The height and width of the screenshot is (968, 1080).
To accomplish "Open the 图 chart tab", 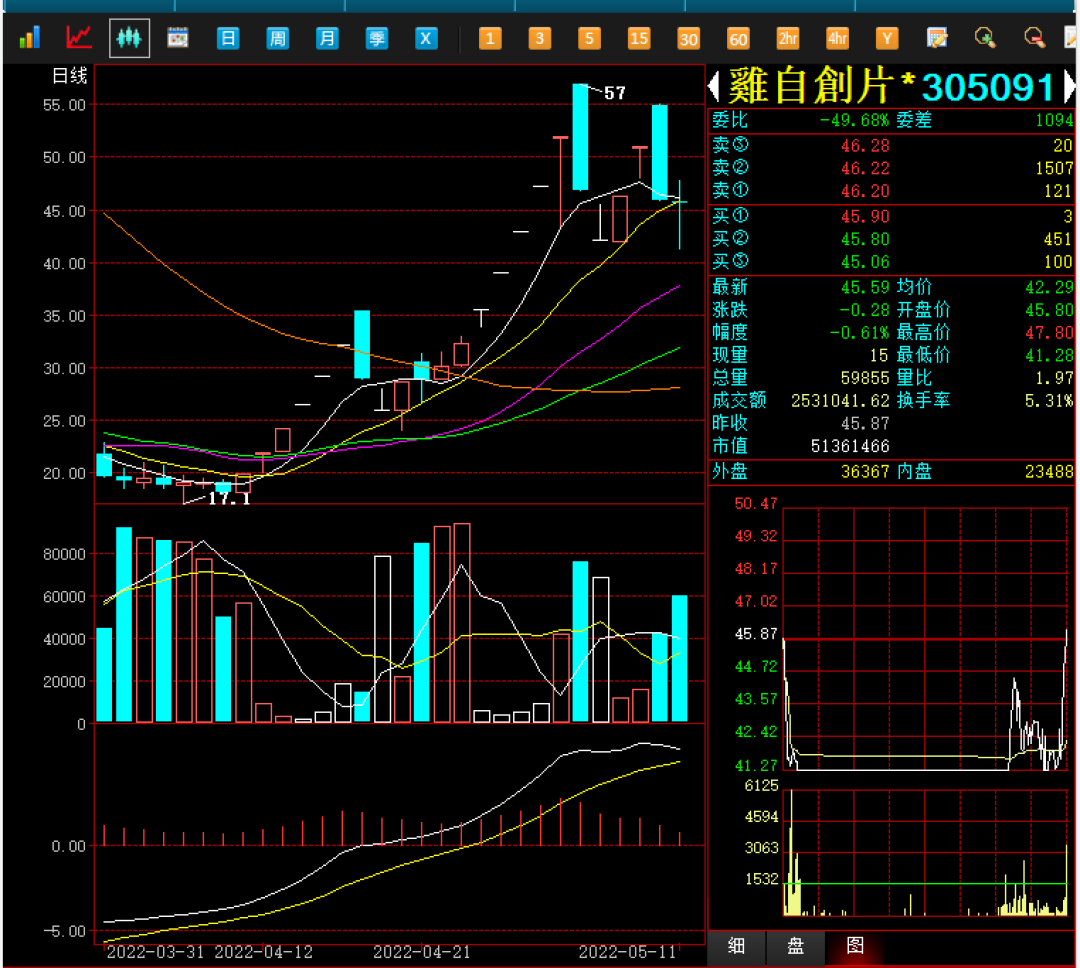I will click(x=855, y=946).
